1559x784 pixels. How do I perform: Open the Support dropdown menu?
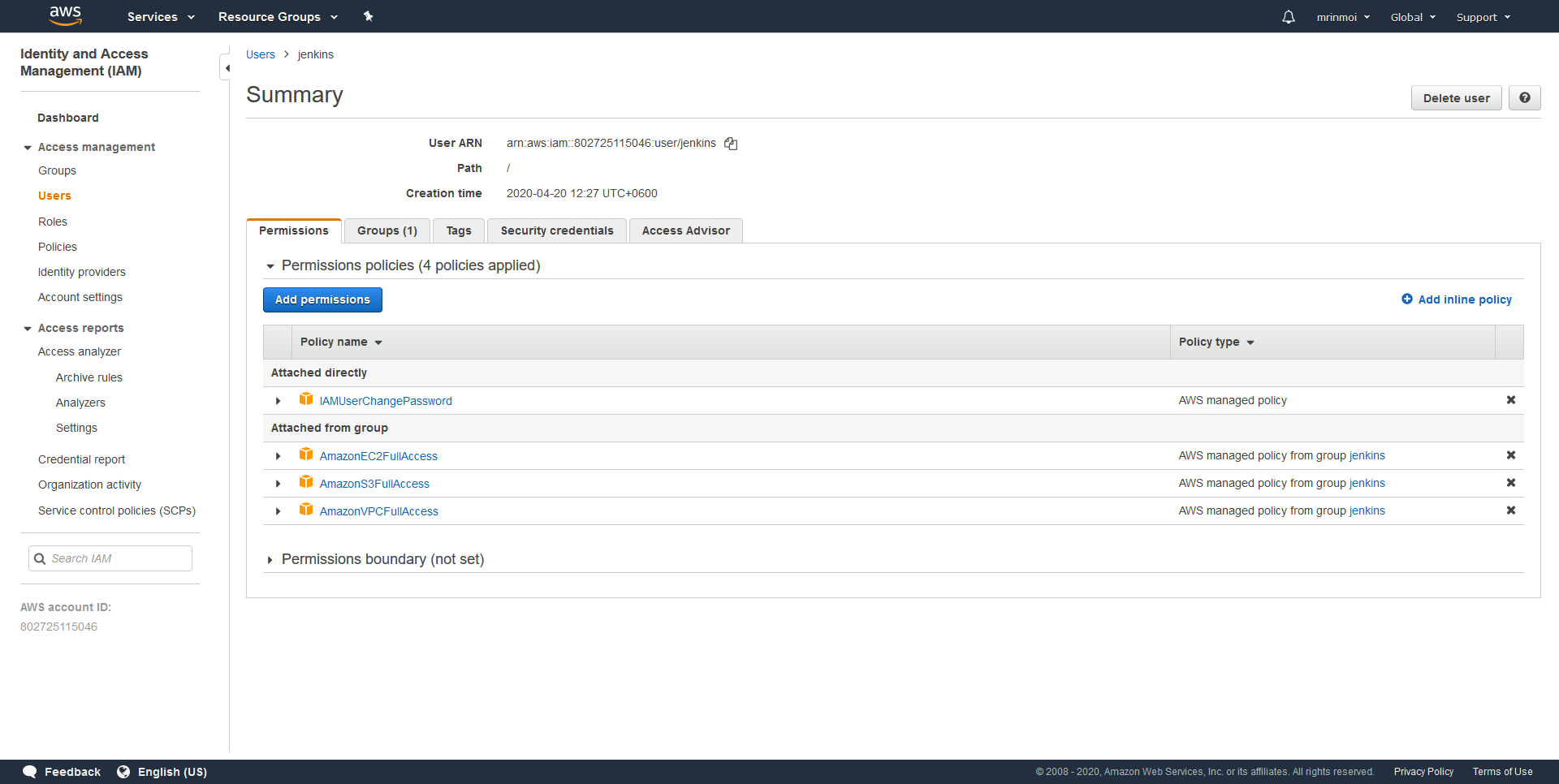tap(1483, 17)
